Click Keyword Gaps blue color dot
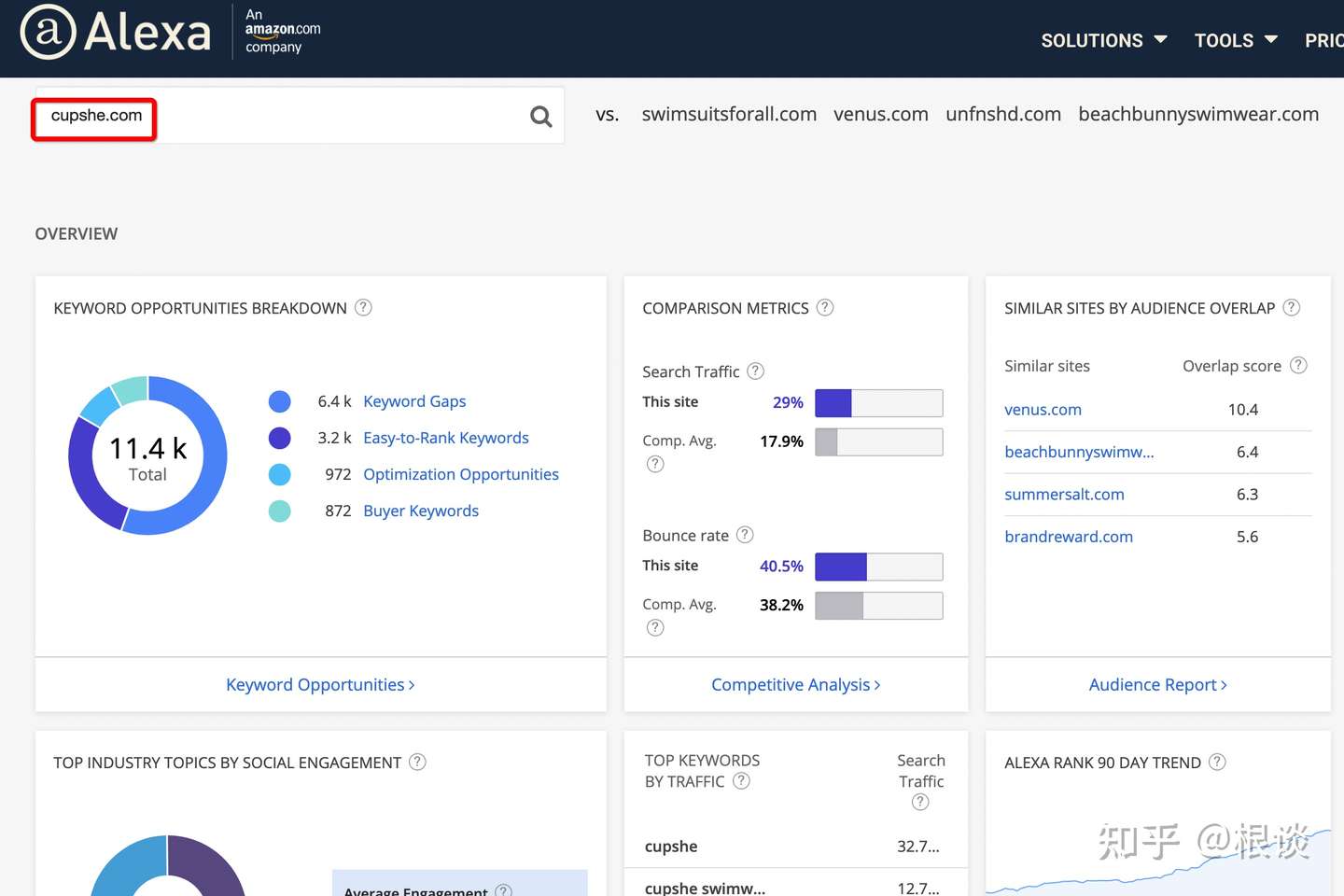 (x=280, y=401)
